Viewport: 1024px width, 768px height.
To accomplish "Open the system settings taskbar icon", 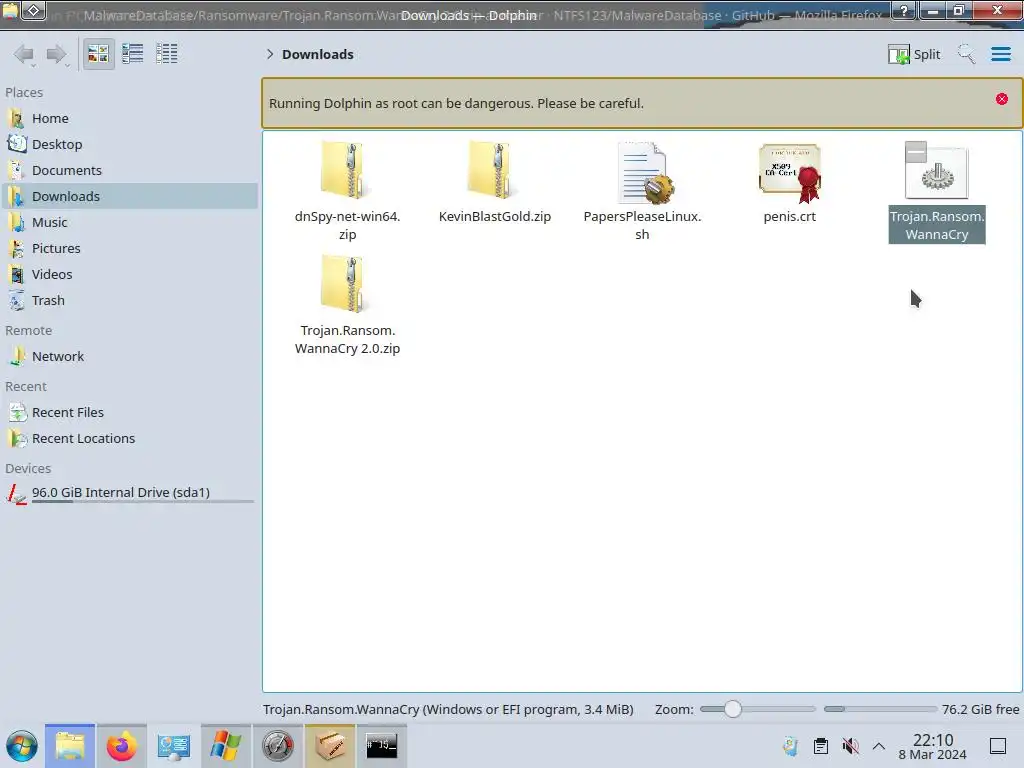I will 174,746.
